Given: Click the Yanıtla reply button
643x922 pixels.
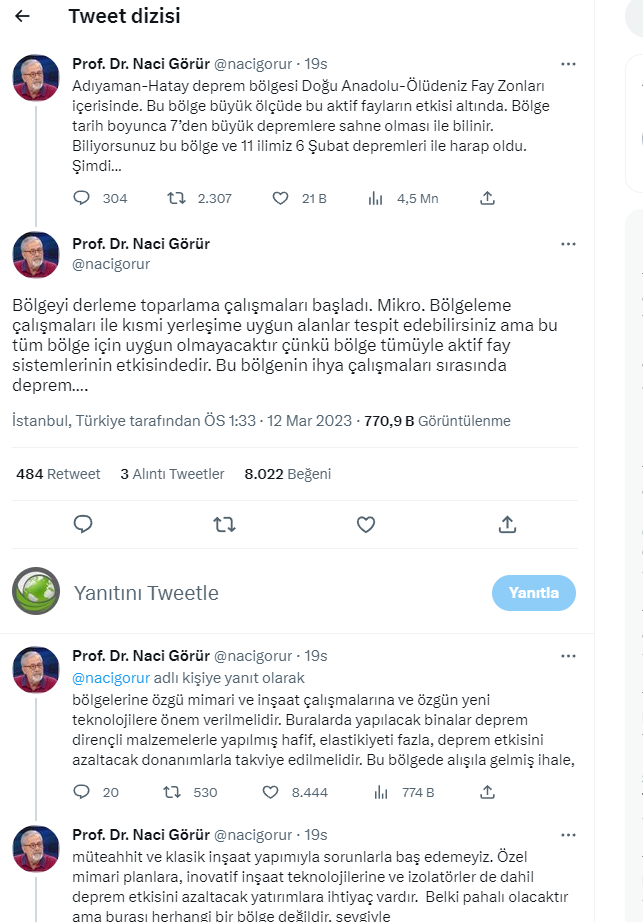Looking at the screenshot, I should (533, 593).
